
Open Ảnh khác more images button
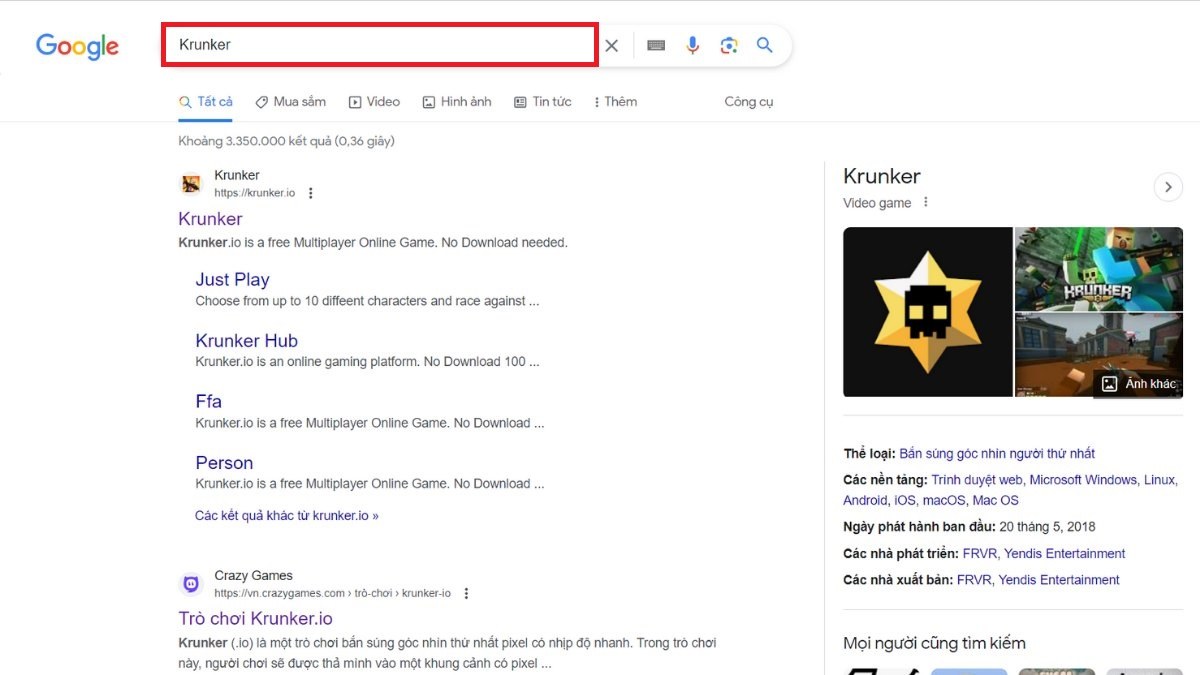(x=1139, y=384)
